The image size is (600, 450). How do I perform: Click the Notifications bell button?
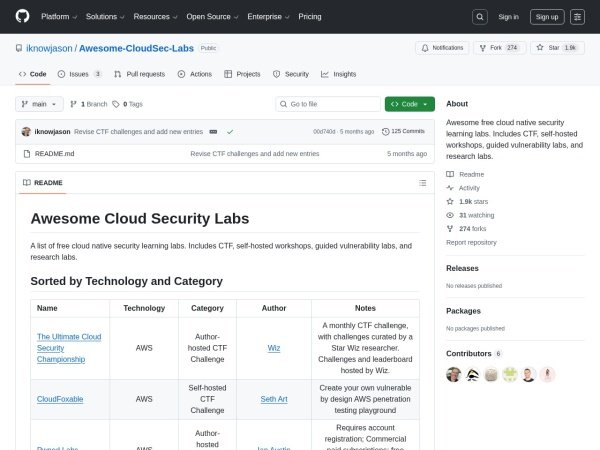tap(442, 48)
